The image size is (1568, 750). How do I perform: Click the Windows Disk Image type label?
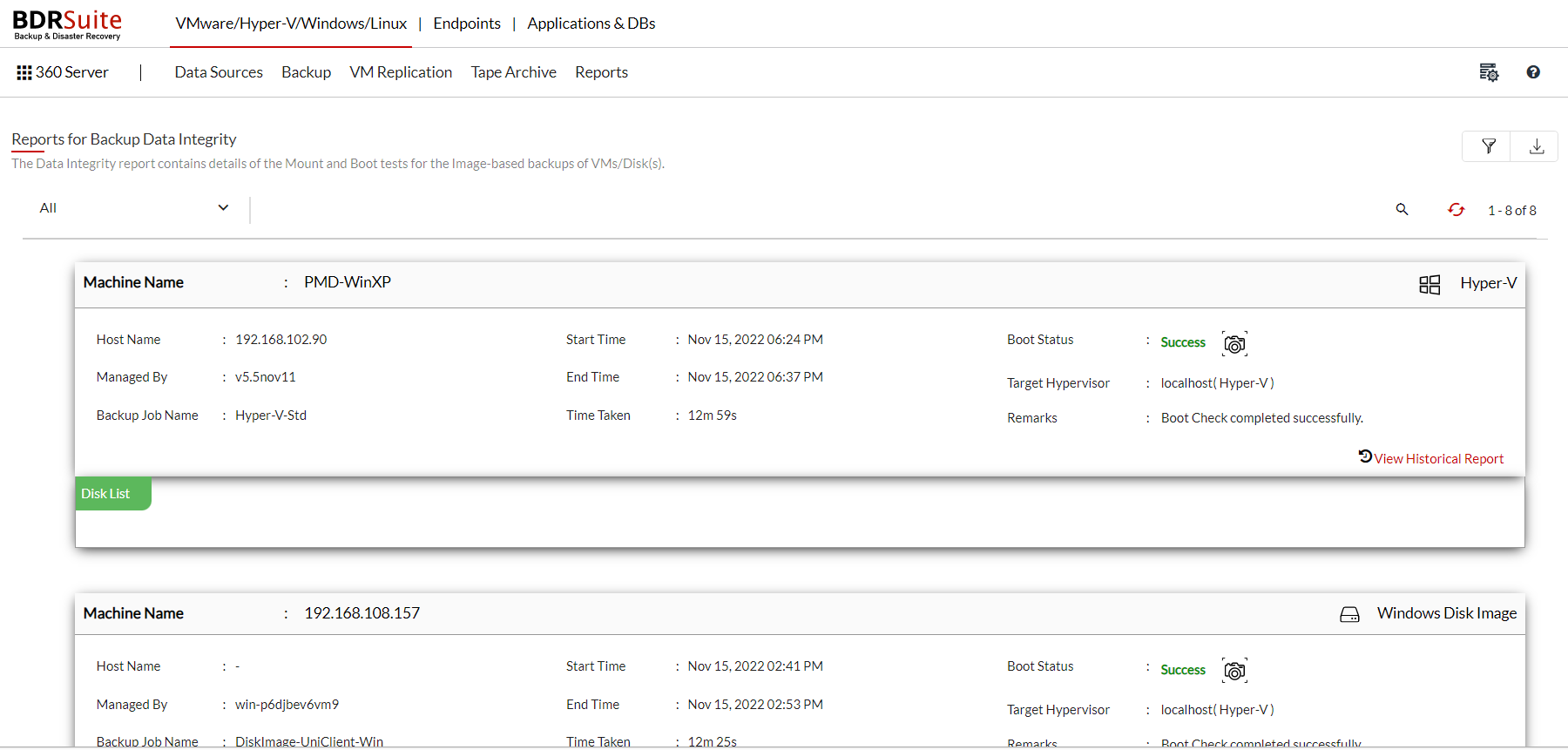coord(1447,613)
